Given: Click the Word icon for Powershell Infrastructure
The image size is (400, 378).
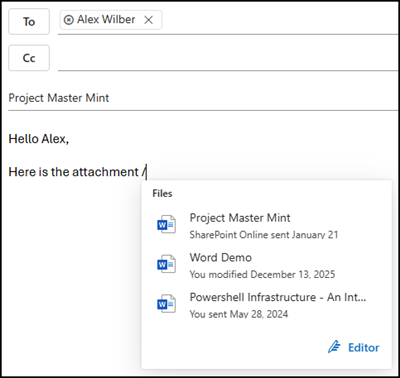Looking at the screenshot, I should (166, 304).
